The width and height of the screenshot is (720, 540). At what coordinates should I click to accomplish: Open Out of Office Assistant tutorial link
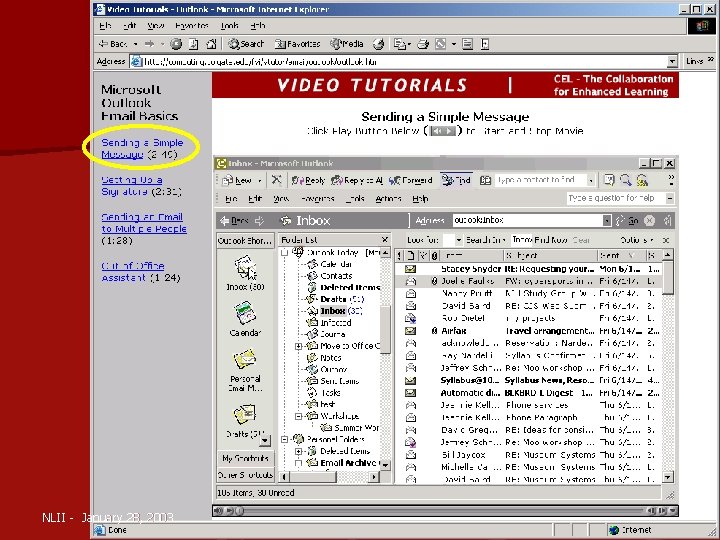(133, 271)
